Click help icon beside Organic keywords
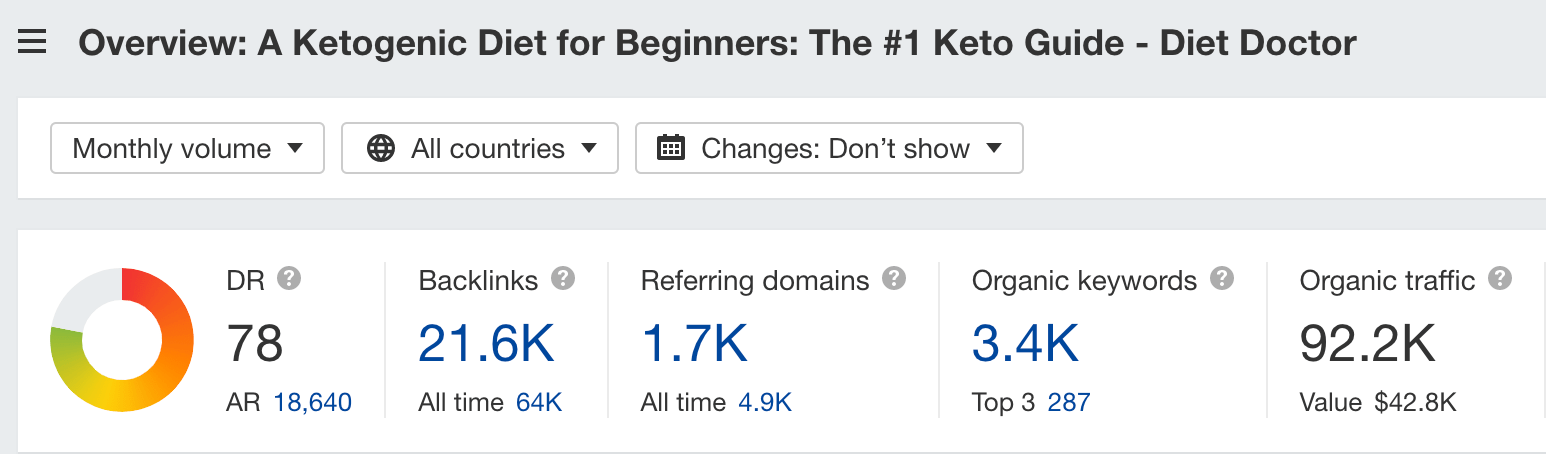1546x454 pixels. (1221, 278)
